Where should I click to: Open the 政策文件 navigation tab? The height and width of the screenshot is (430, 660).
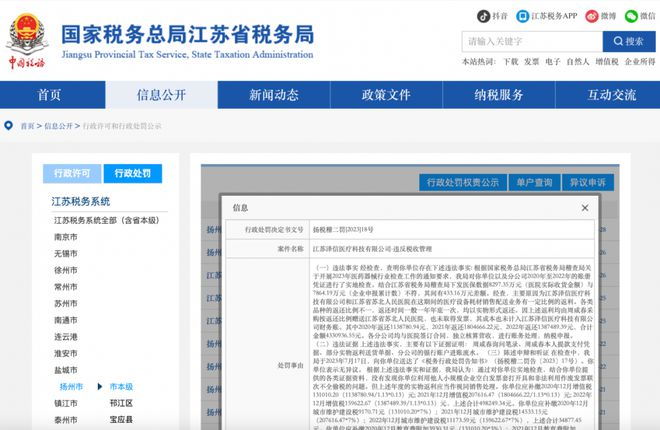tap(386, 95)
